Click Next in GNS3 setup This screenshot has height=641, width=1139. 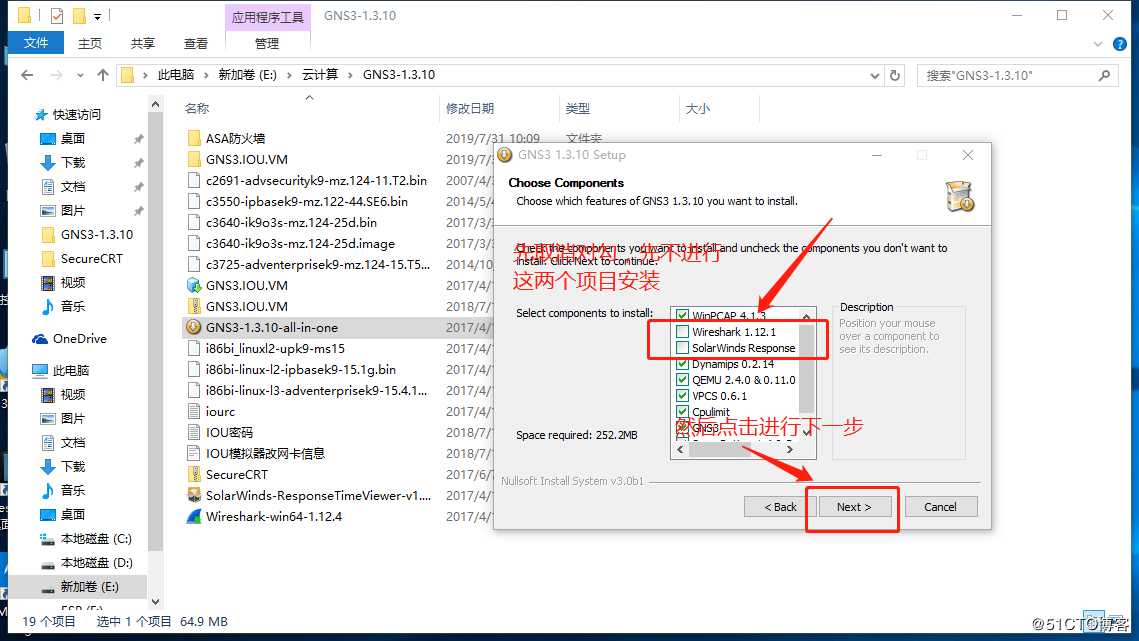pyautogui.click(x=854, y=507)
